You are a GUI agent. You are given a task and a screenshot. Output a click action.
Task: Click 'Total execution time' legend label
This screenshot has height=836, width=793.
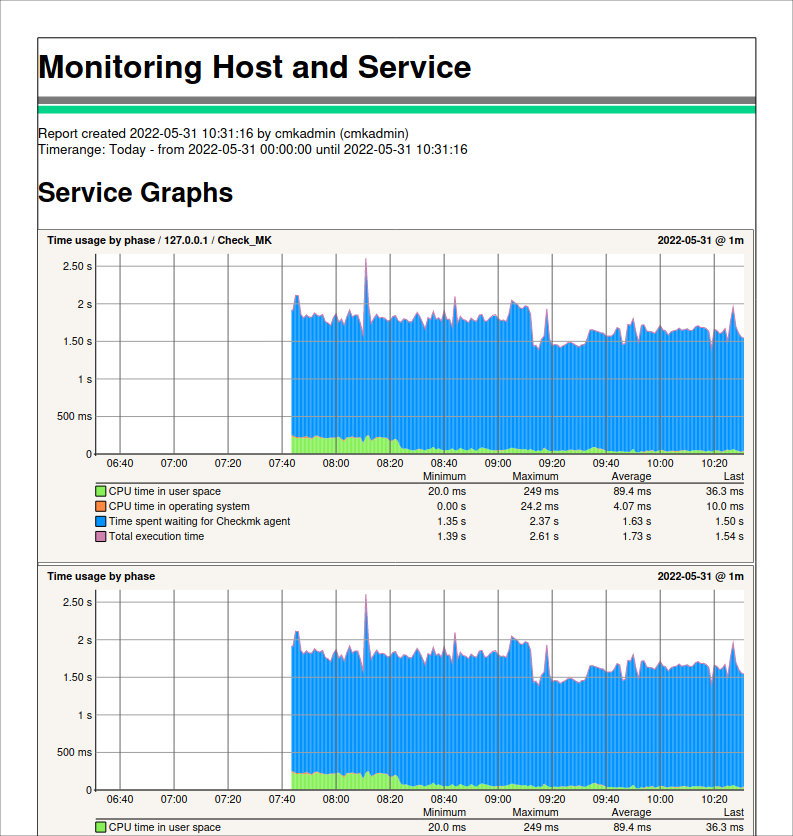click(x=156, y=536)
